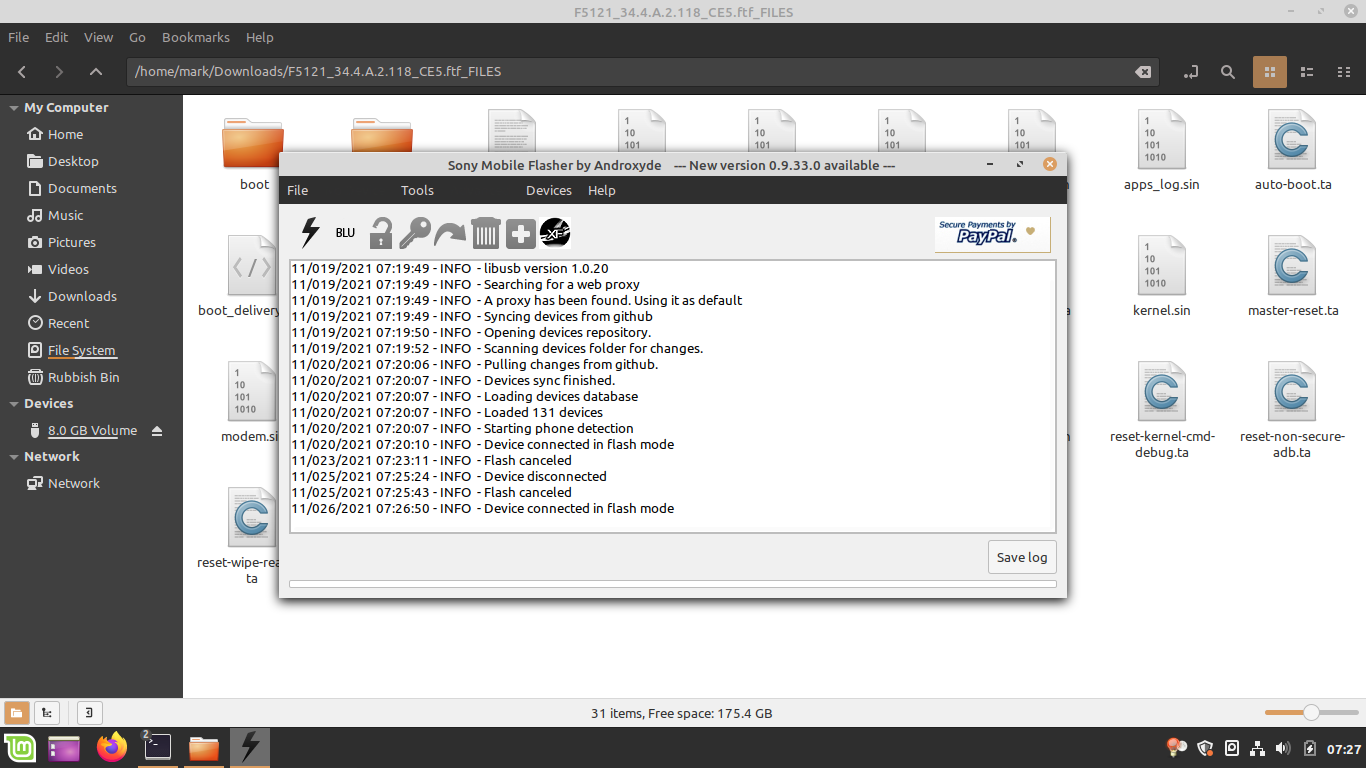Open file search in the file manager

pos(1228,72)
